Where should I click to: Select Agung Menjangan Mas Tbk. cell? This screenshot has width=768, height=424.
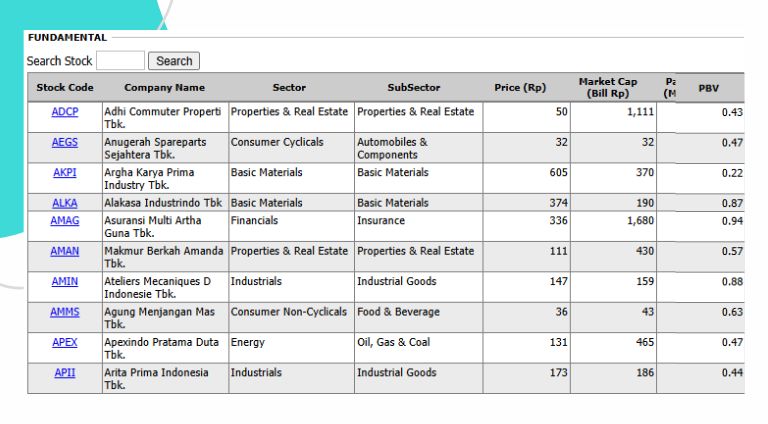click(165, 317)
